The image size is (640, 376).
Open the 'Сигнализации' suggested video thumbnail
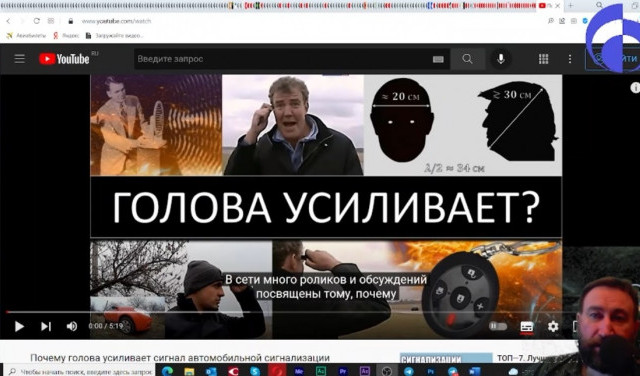click(446, 358)
